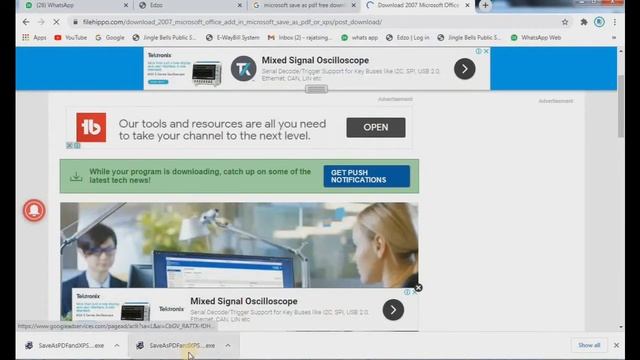Close the video overlay ad
The width and height of the screenshot is (640, 360).
coord(418,288)
